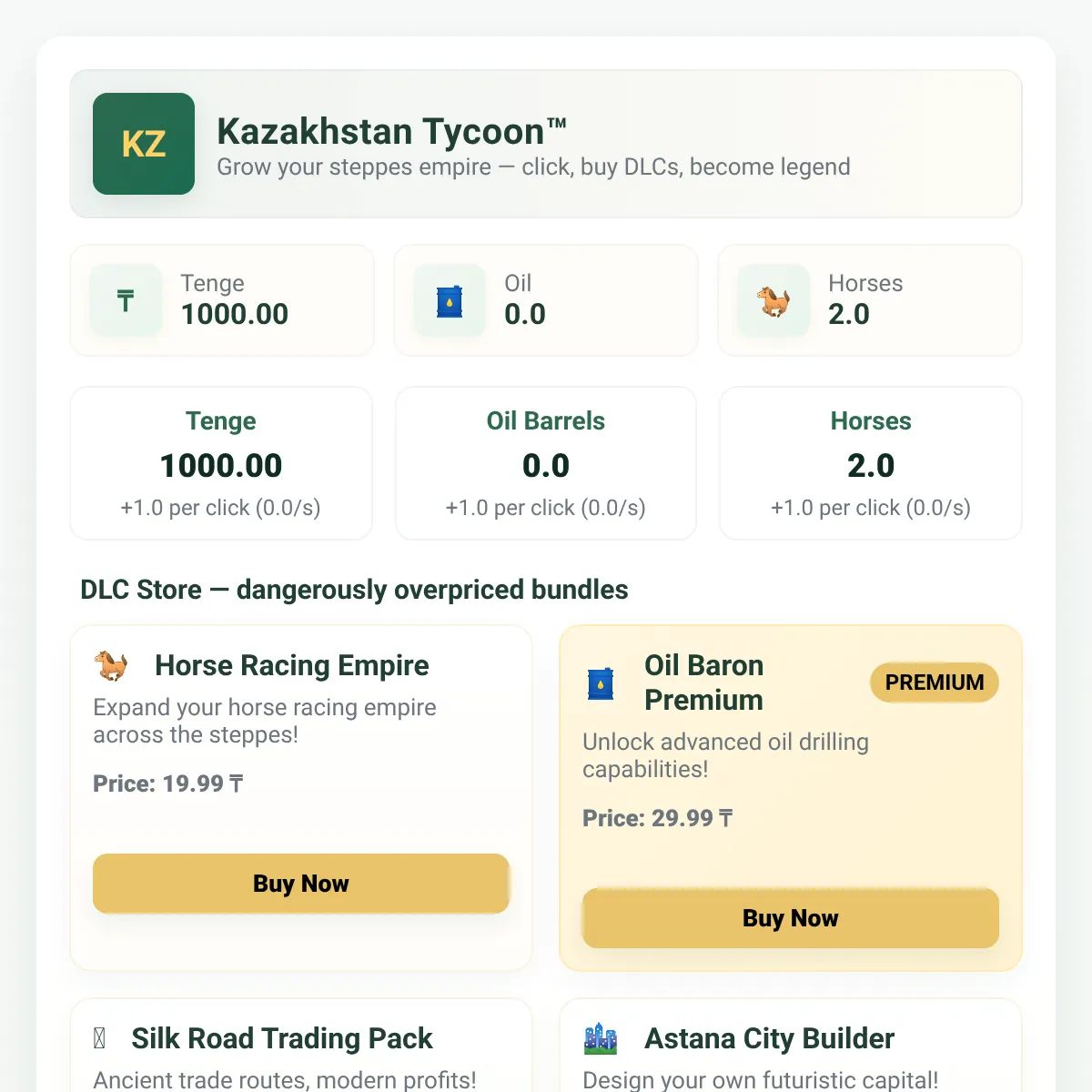Click the oil barrel icon in stats

click(x=450, y=300)
